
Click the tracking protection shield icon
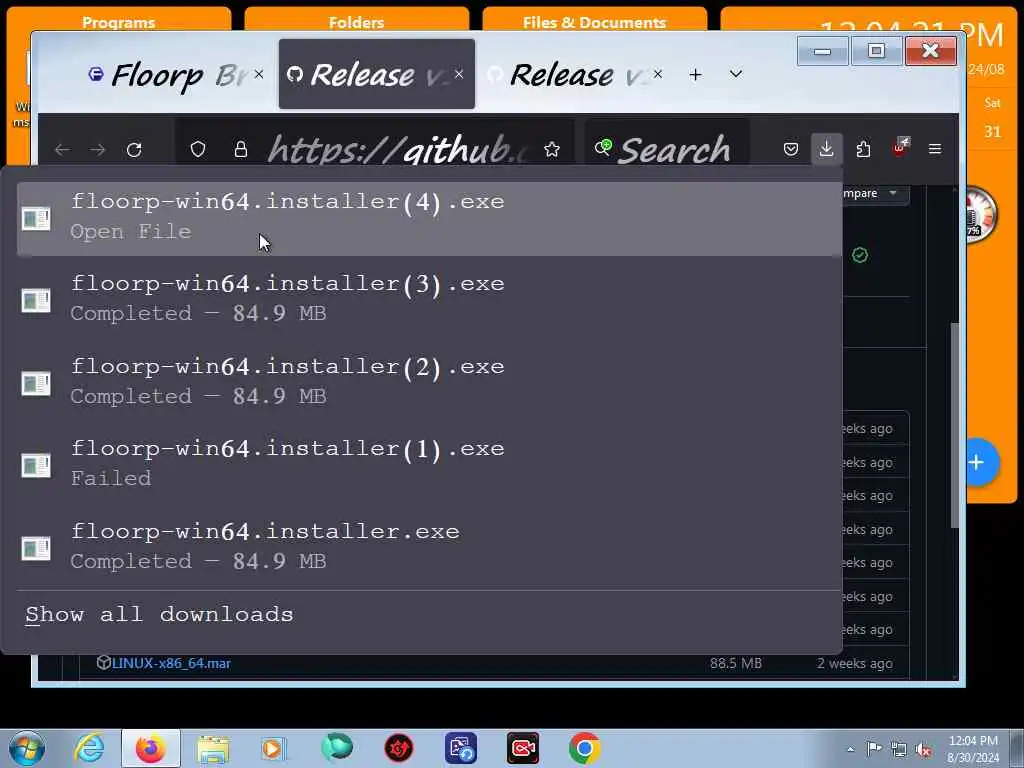[x=198, y=150]
